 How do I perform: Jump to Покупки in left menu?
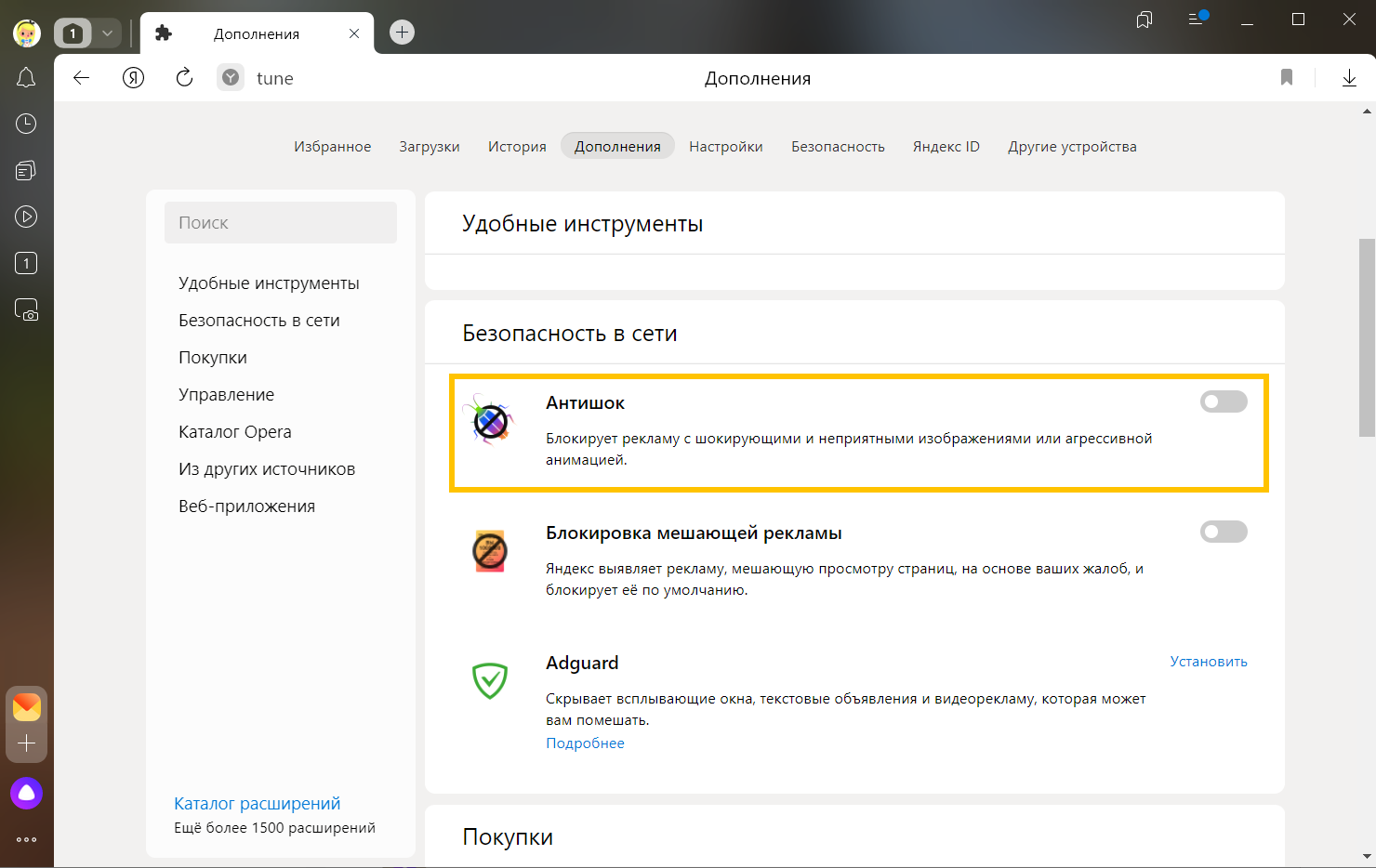pos(213,358)
